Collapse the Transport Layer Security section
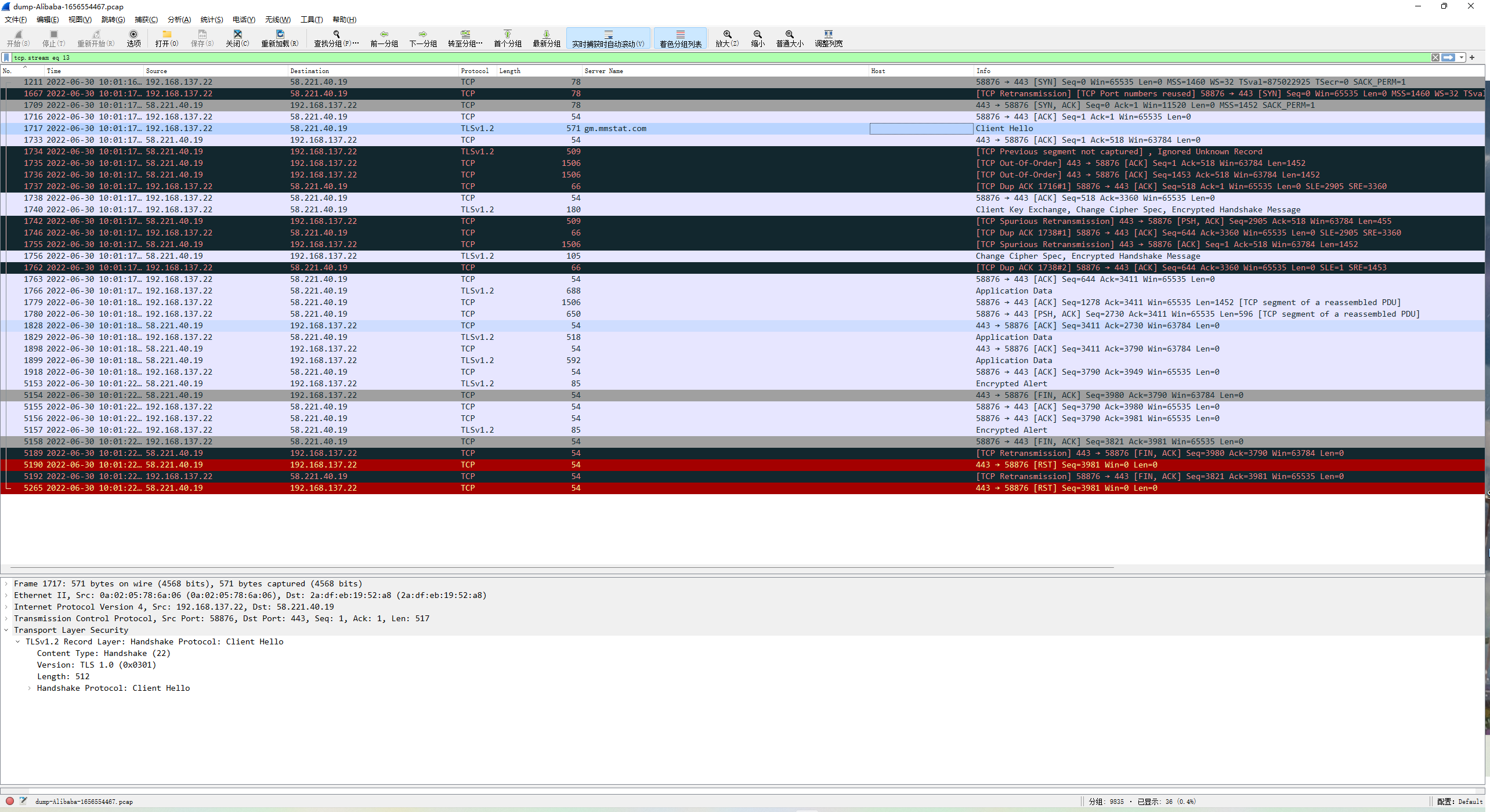1490x812 pixels. [6, 630]
